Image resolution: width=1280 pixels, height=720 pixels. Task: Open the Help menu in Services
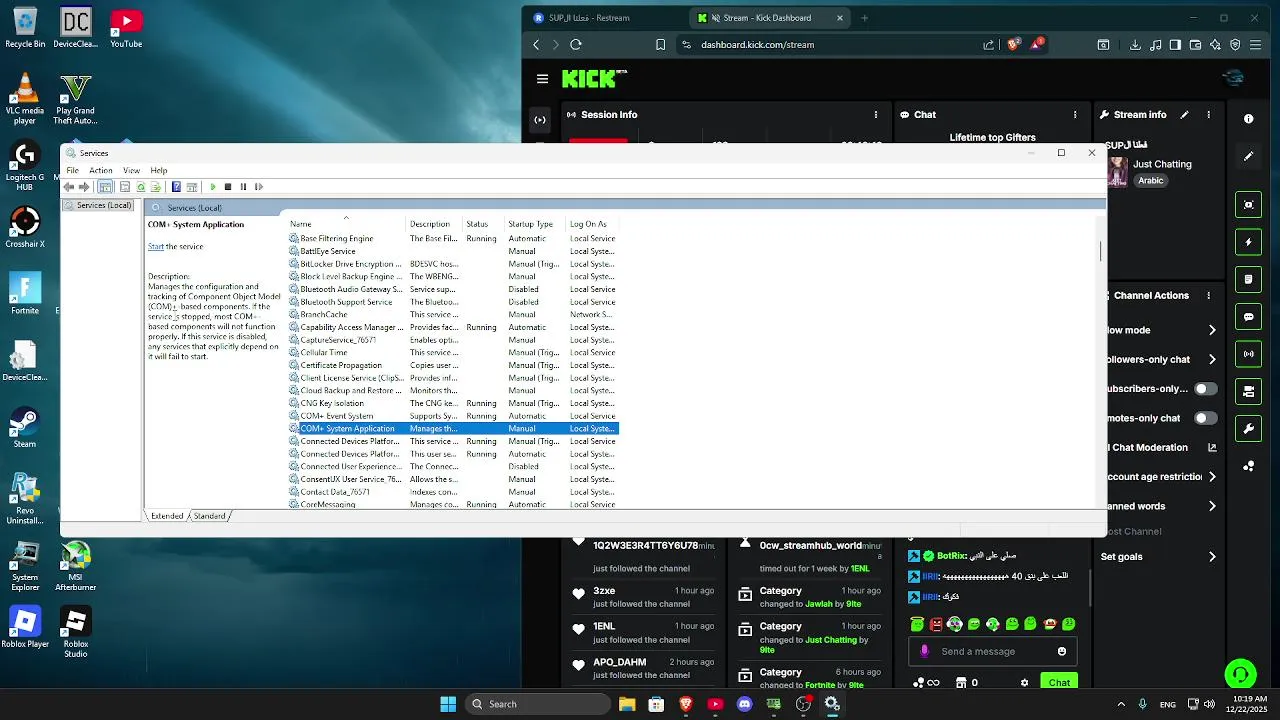(159, 170)
